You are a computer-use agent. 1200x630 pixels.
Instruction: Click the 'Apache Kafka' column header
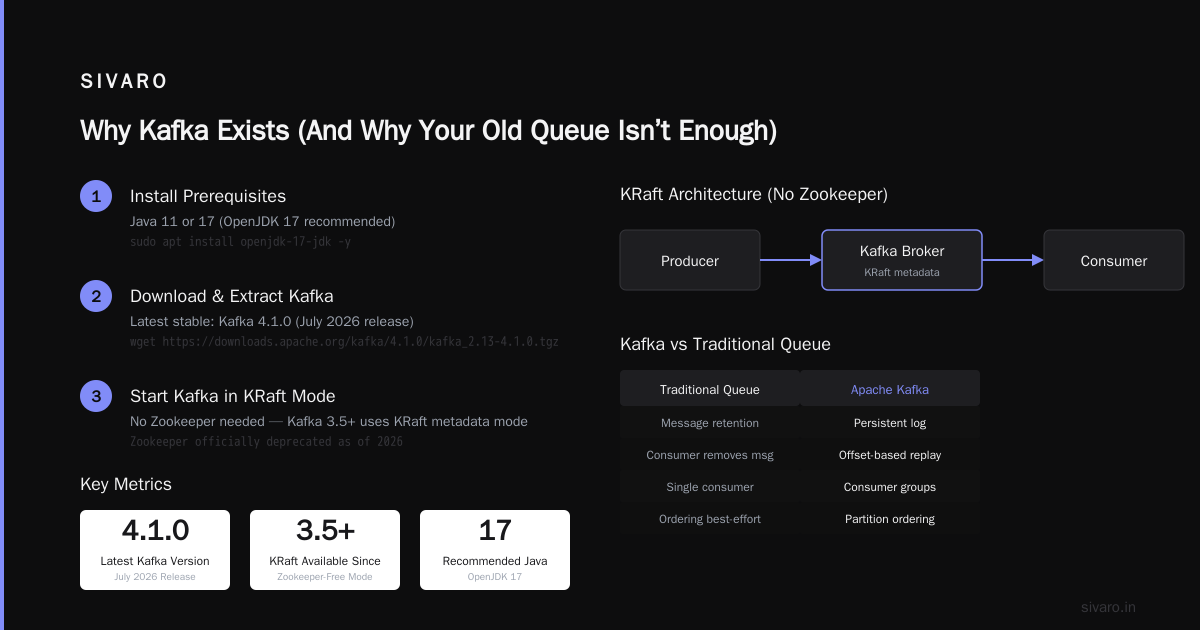[890, 389]
